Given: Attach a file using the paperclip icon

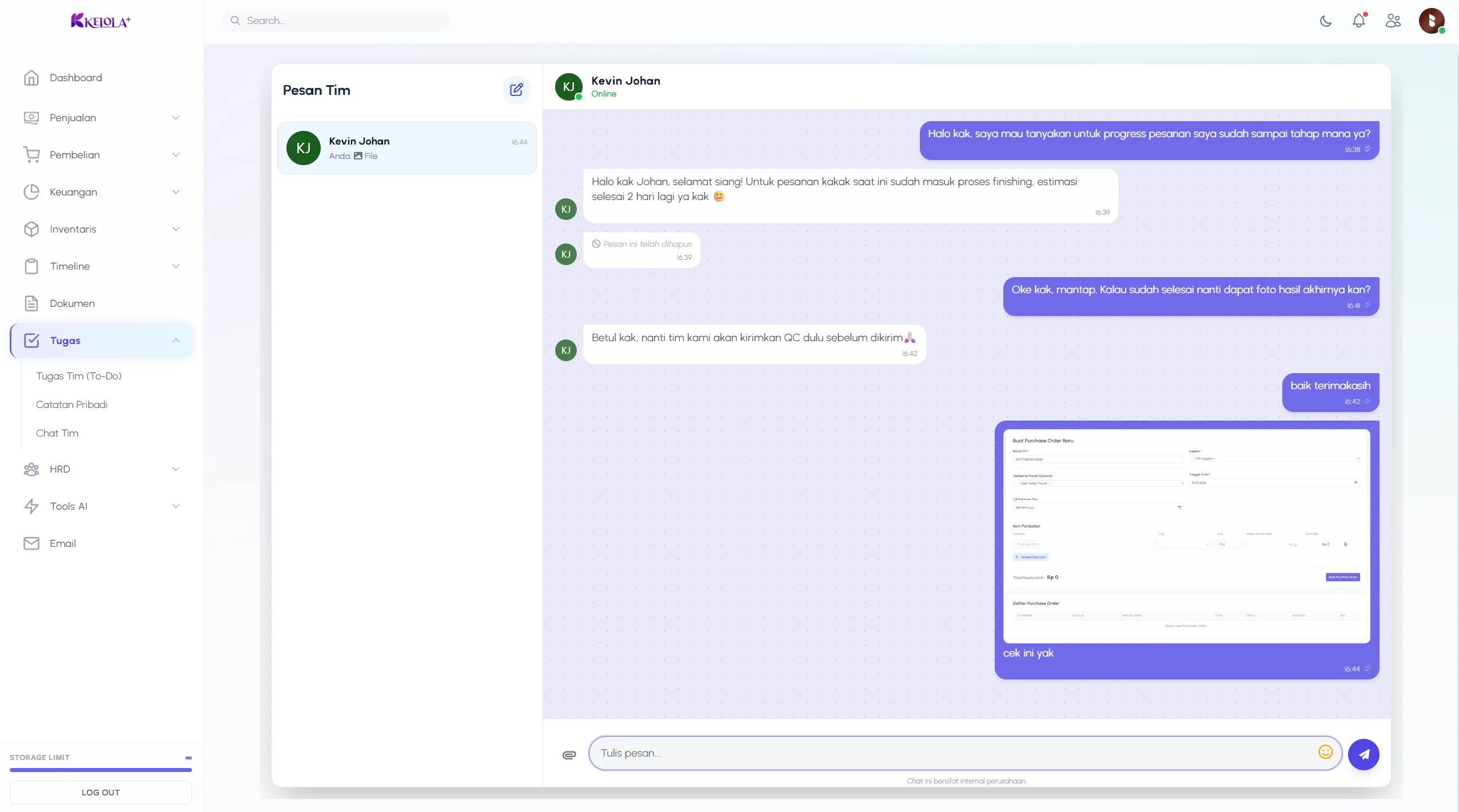Looking at the screenshot, I should 569,755.
